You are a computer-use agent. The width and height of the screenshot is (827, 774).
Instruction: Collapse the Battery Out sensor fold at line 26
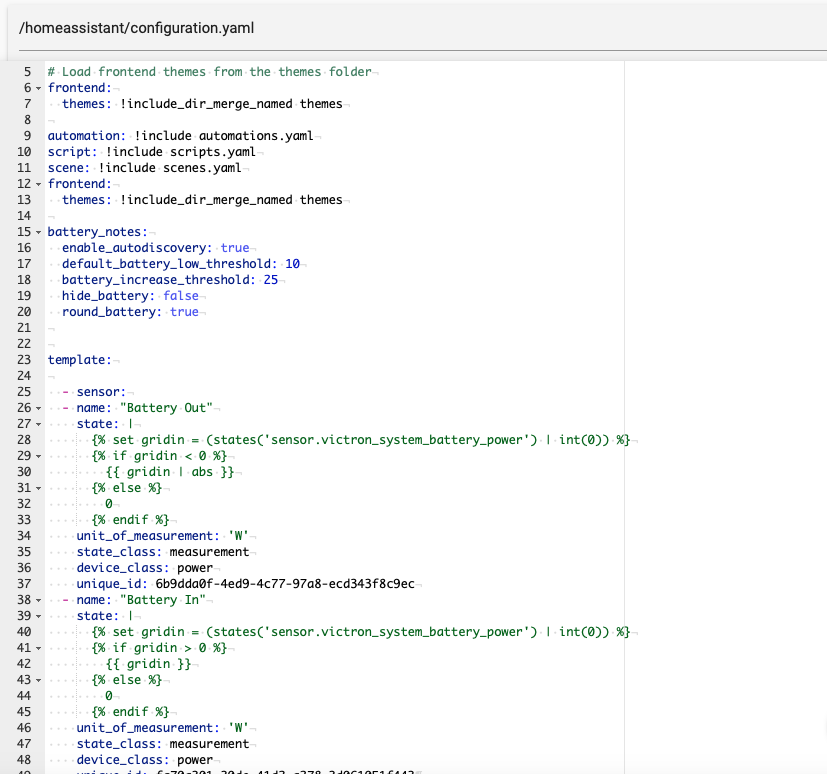pos(39,408)
